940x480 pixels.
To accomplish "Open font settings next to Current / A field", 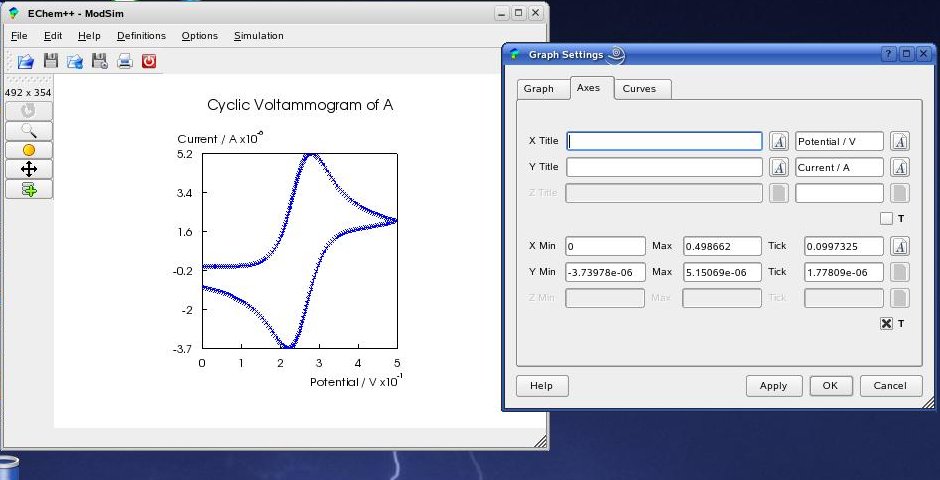I will pos(900,167).
